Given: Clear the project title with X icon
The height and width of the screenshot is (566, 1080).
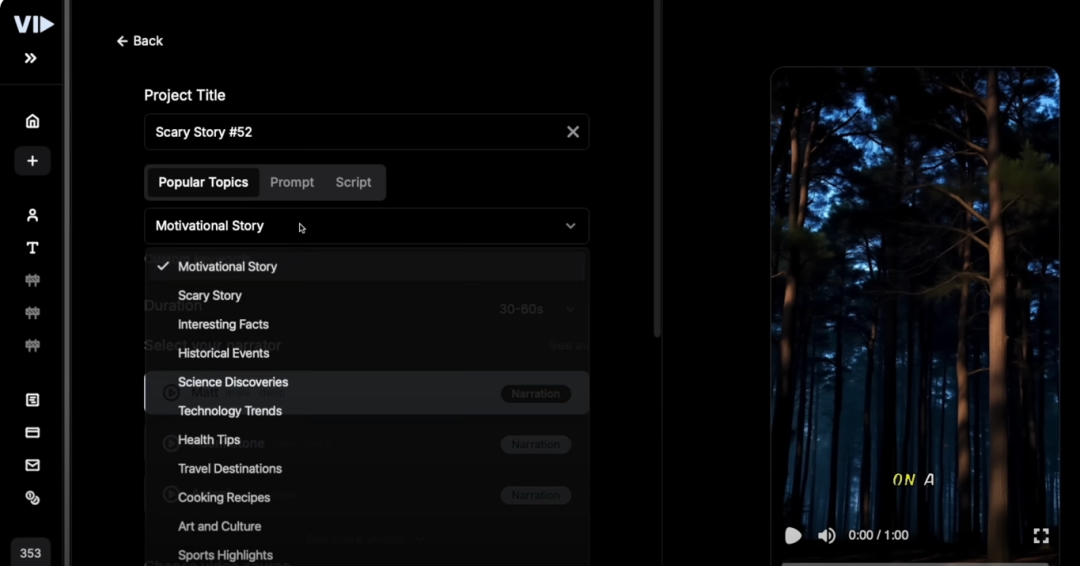Looking at the screenshot, I should click(x=573, y=132).
